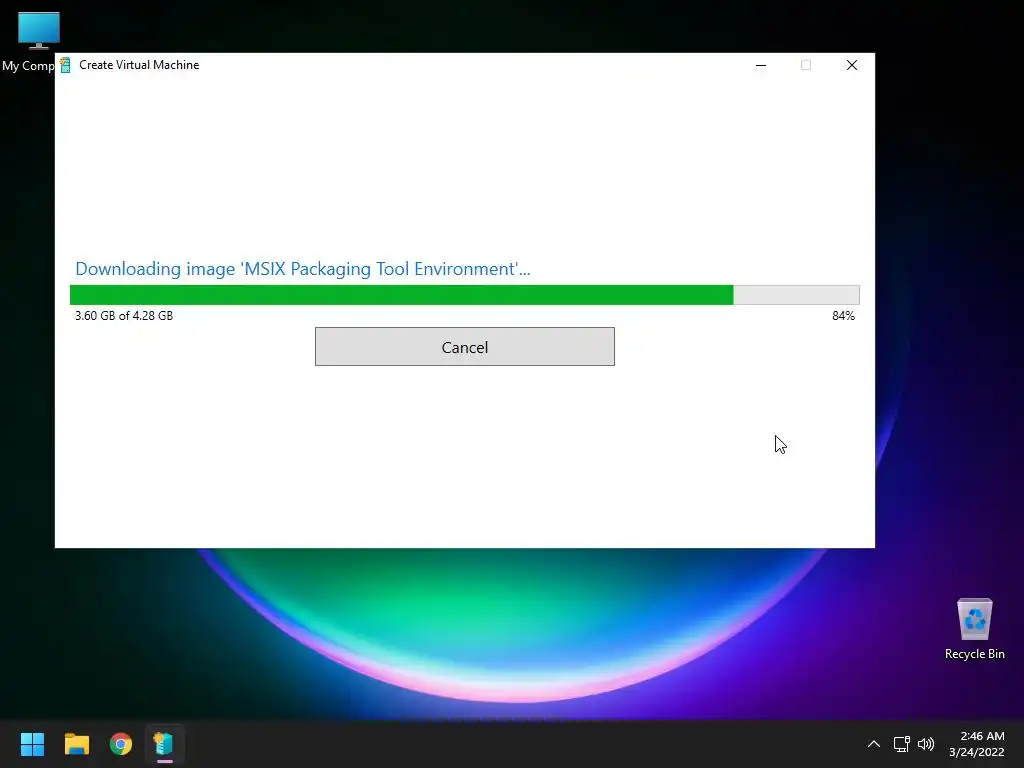1024x768 pixels.
Task: Select the Hyper-V Quick Create taskbar icon
Action: [164, 744]
